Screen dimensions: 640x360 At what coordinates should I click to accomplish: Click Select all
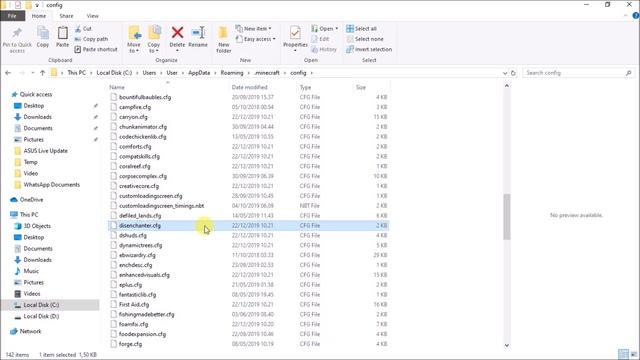coord(361,29)
